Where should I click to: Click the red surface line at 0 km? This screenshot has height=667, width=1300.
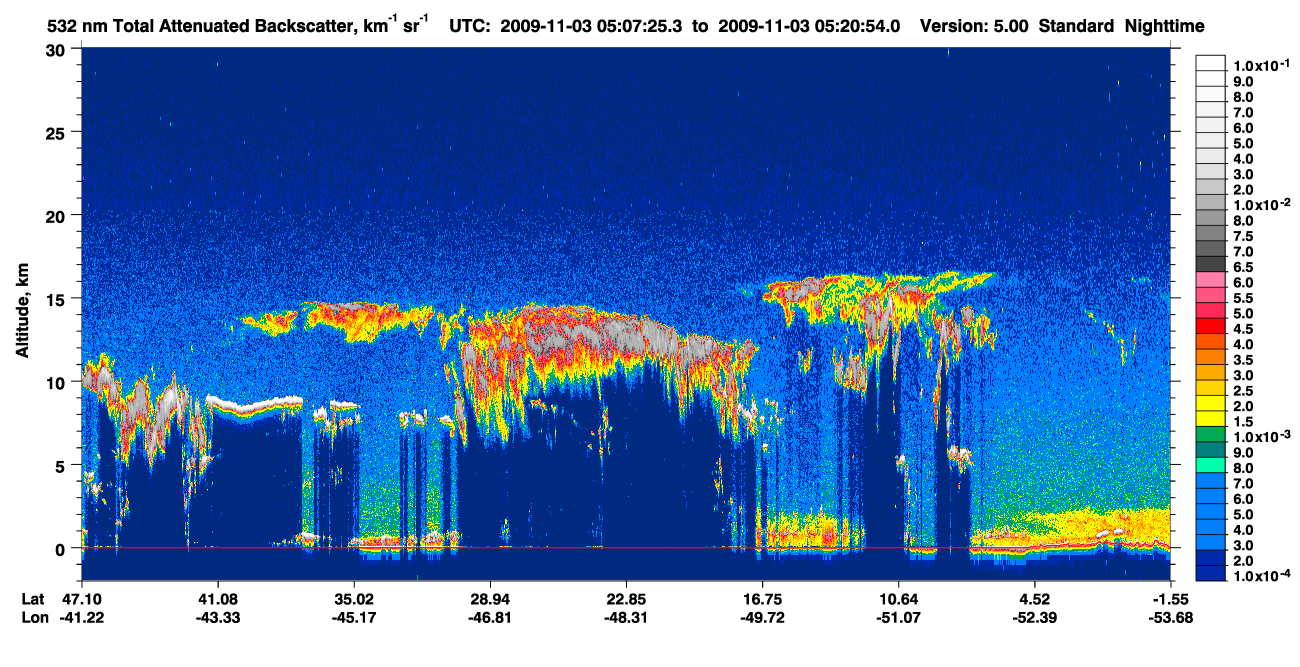pyautogui.click(x=626, y=548)
